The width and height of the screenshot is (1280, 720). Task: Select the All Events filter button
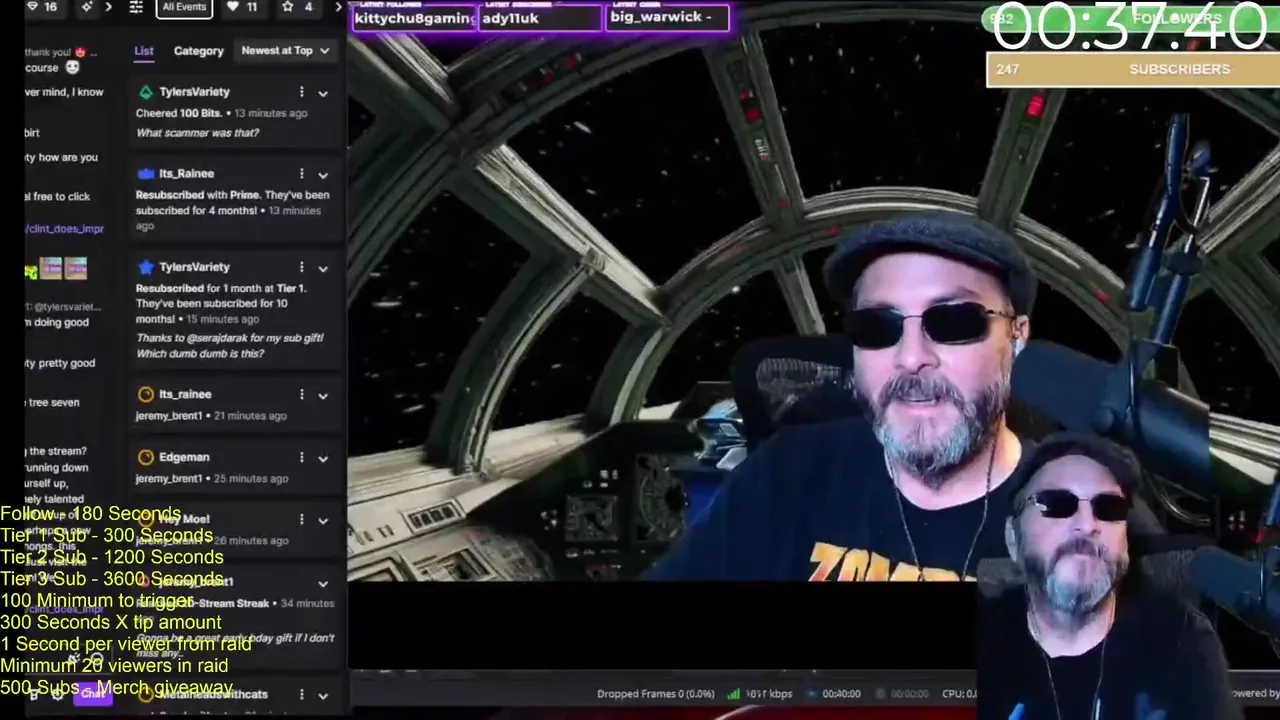[x=184, y=7]
